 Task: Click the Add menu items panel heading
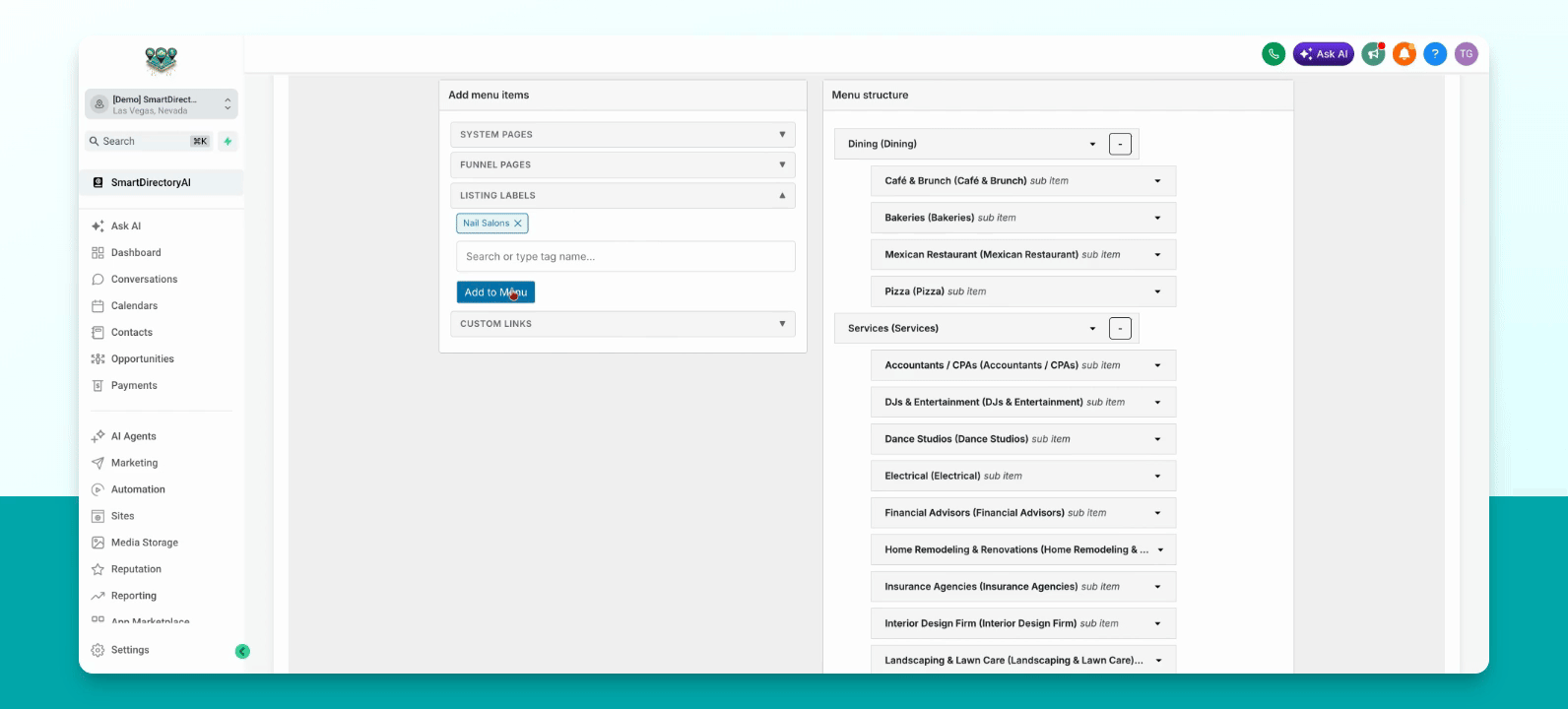489,96
